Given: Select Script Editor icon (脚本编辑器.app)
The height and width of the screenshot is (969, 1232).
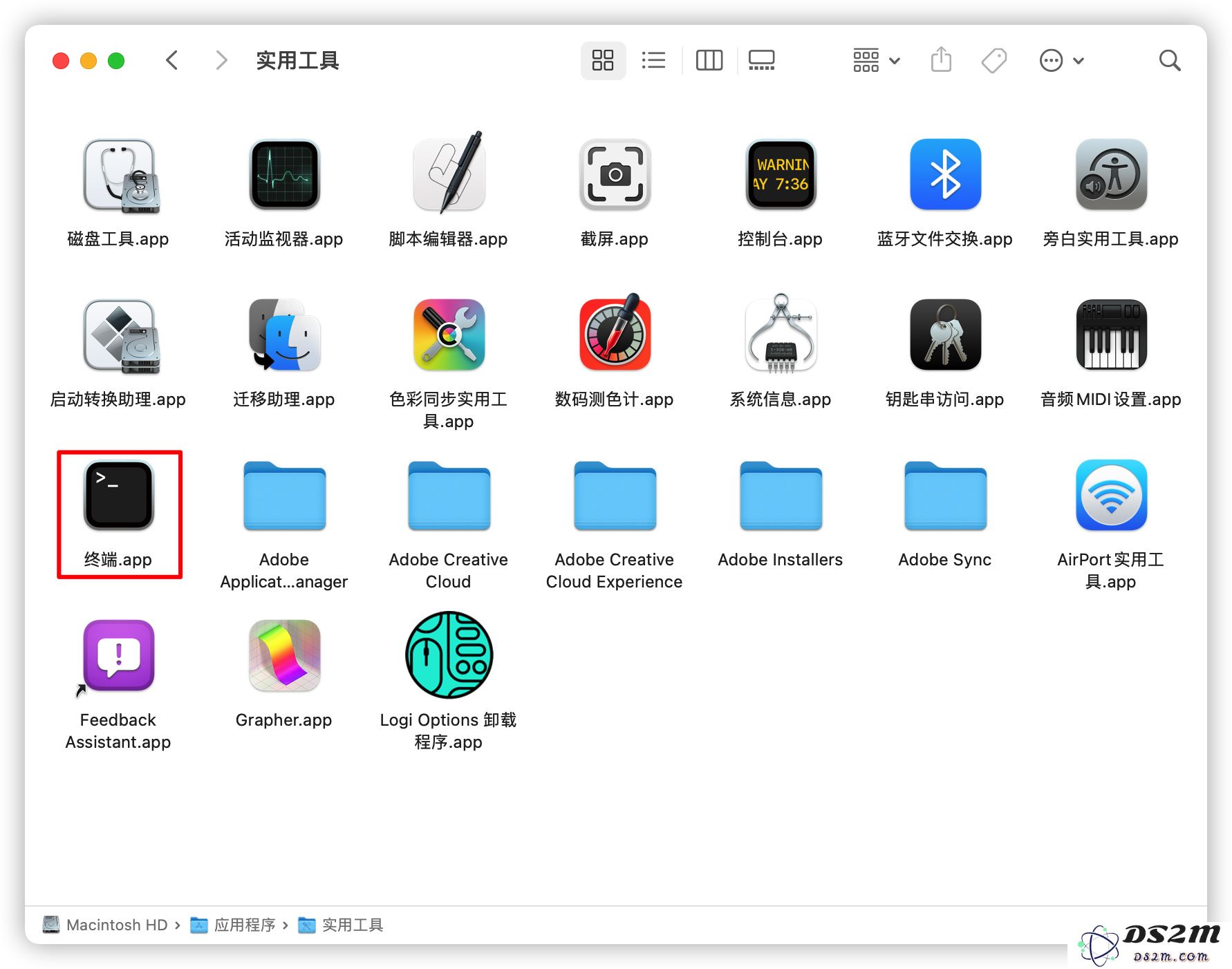Looking at the screenshot, I should [x=449, y=173].
